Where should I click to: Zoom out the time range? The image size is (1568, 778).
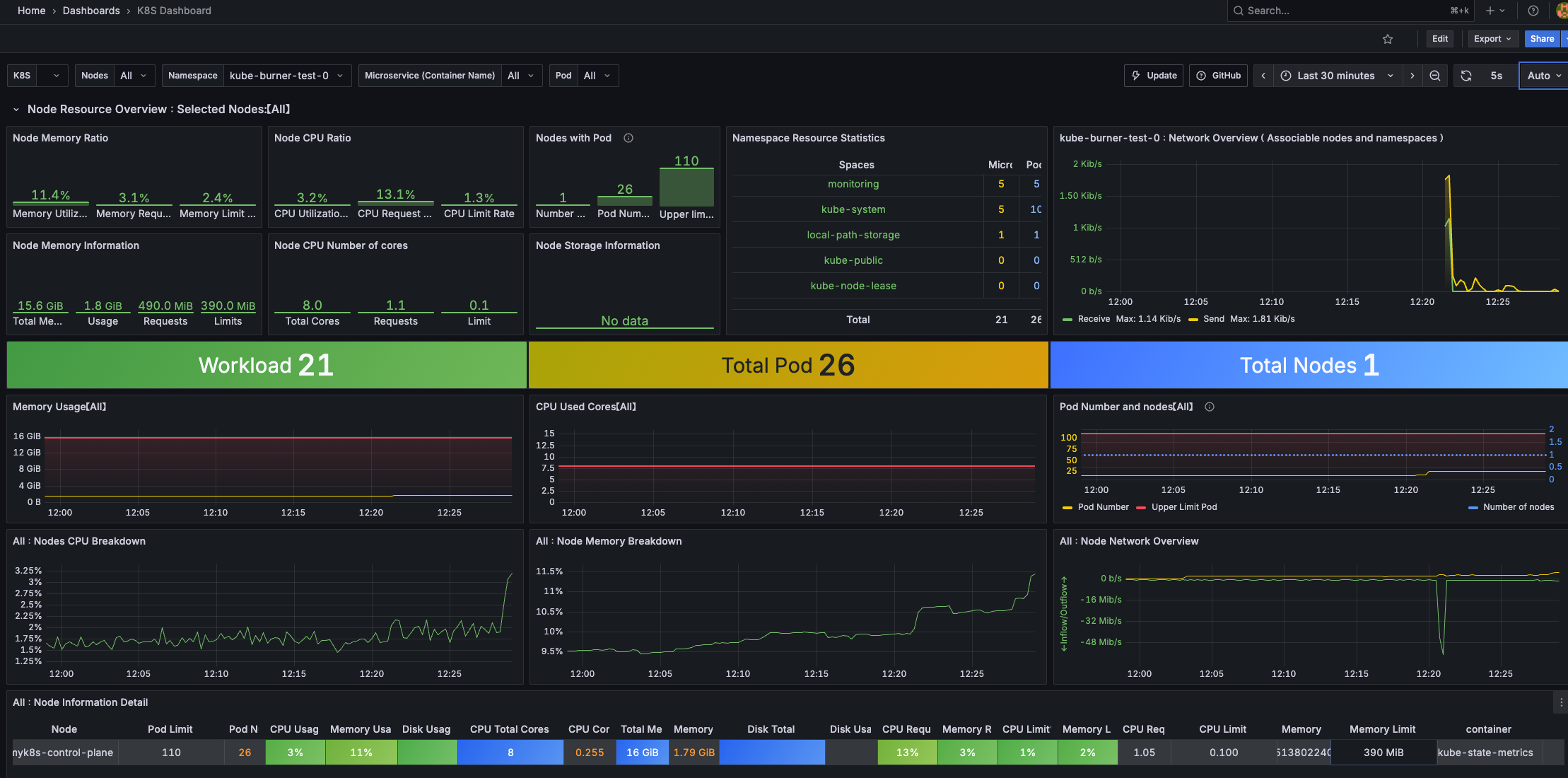(x=1434, y=76)
